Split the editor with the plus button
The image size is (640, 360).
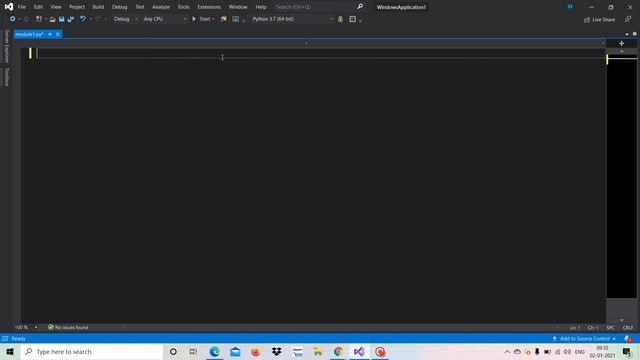coord(621,43)
